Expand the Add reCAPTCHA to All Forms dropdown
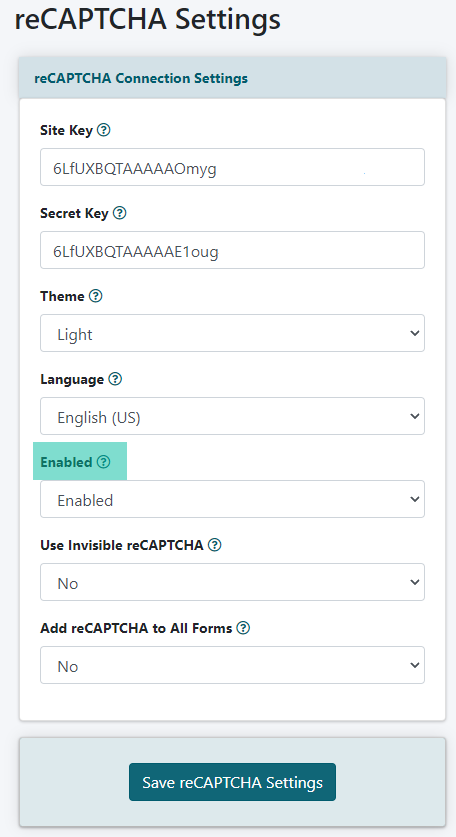 click(x=232, y=665)
